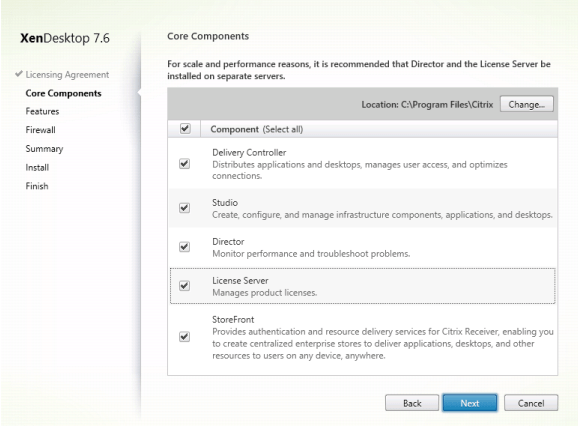Click the Location: C:\Program Files\Citrix text
The width and height of the screenshot is (578, 428).
click(x=427, y=105)
